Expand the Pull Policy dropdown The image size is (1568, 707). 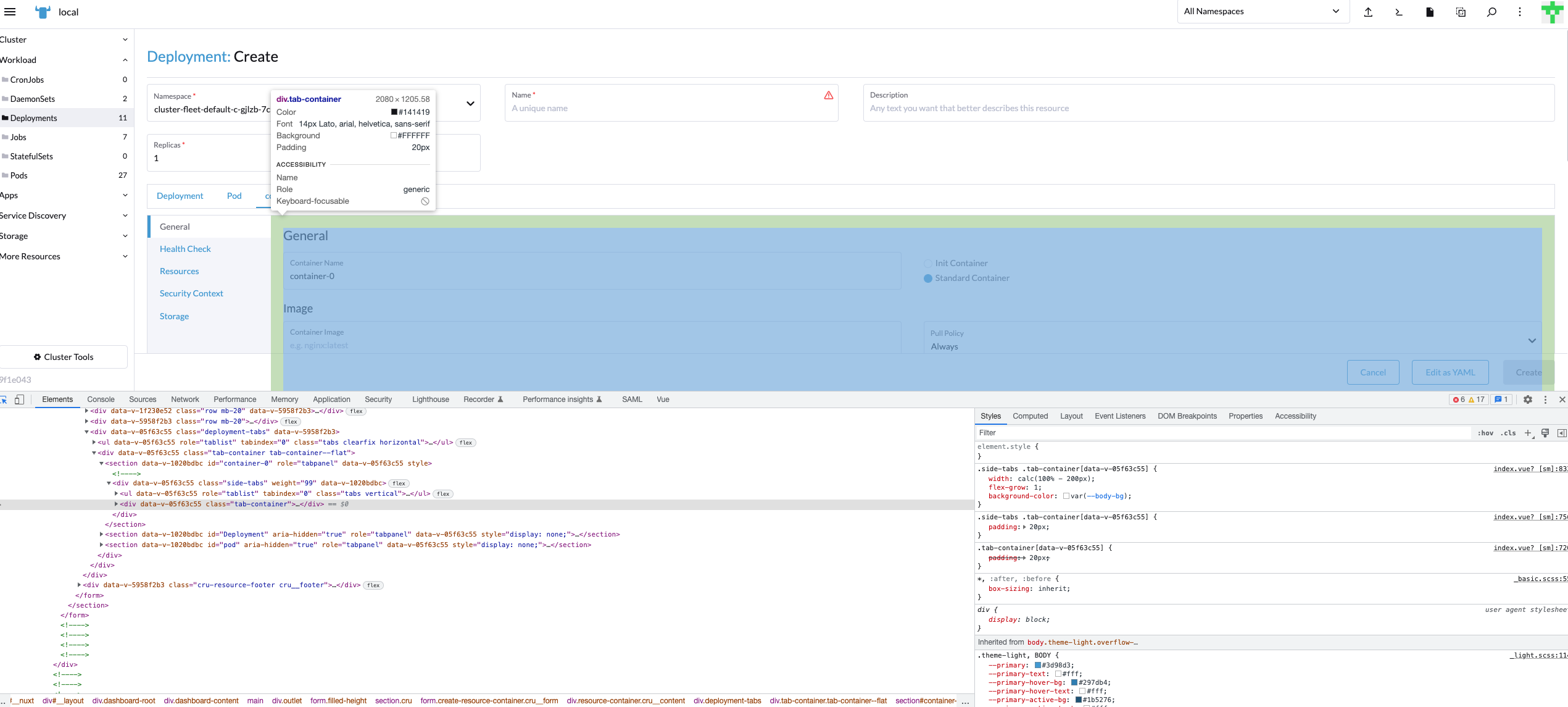tap(1531, 341)
